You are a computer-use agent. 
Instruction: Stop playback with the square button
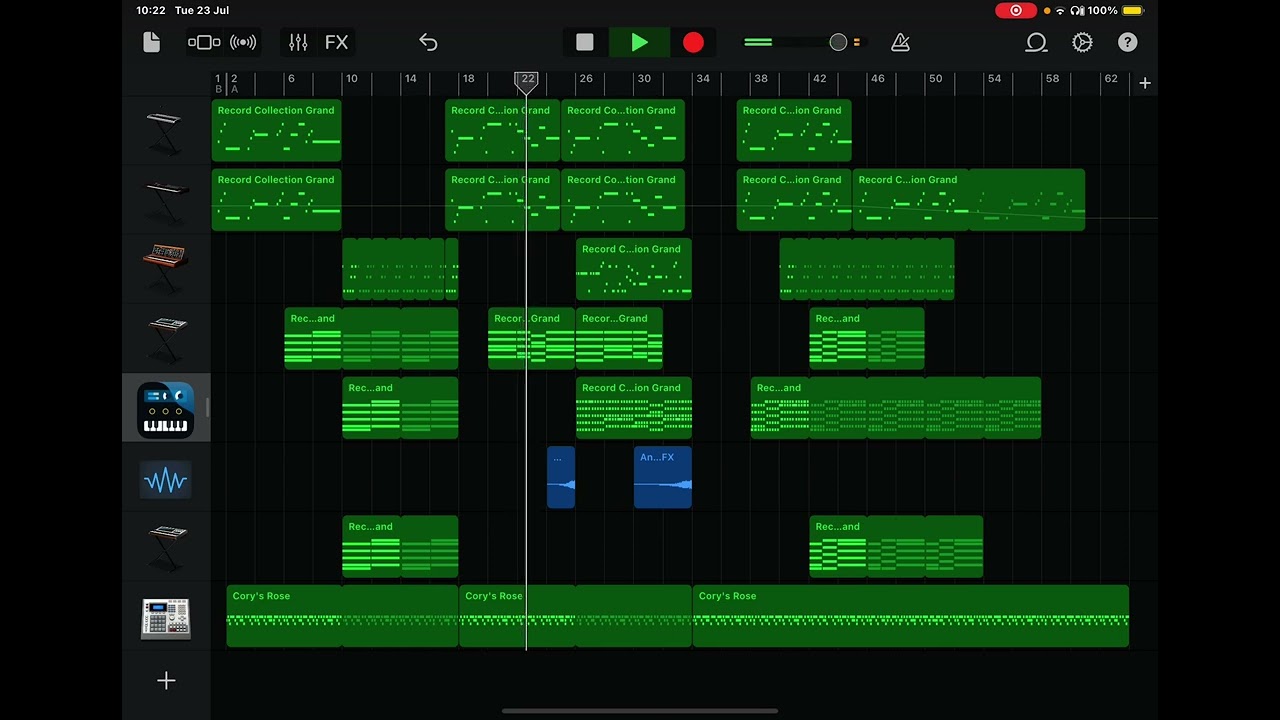tap(585, 42)
